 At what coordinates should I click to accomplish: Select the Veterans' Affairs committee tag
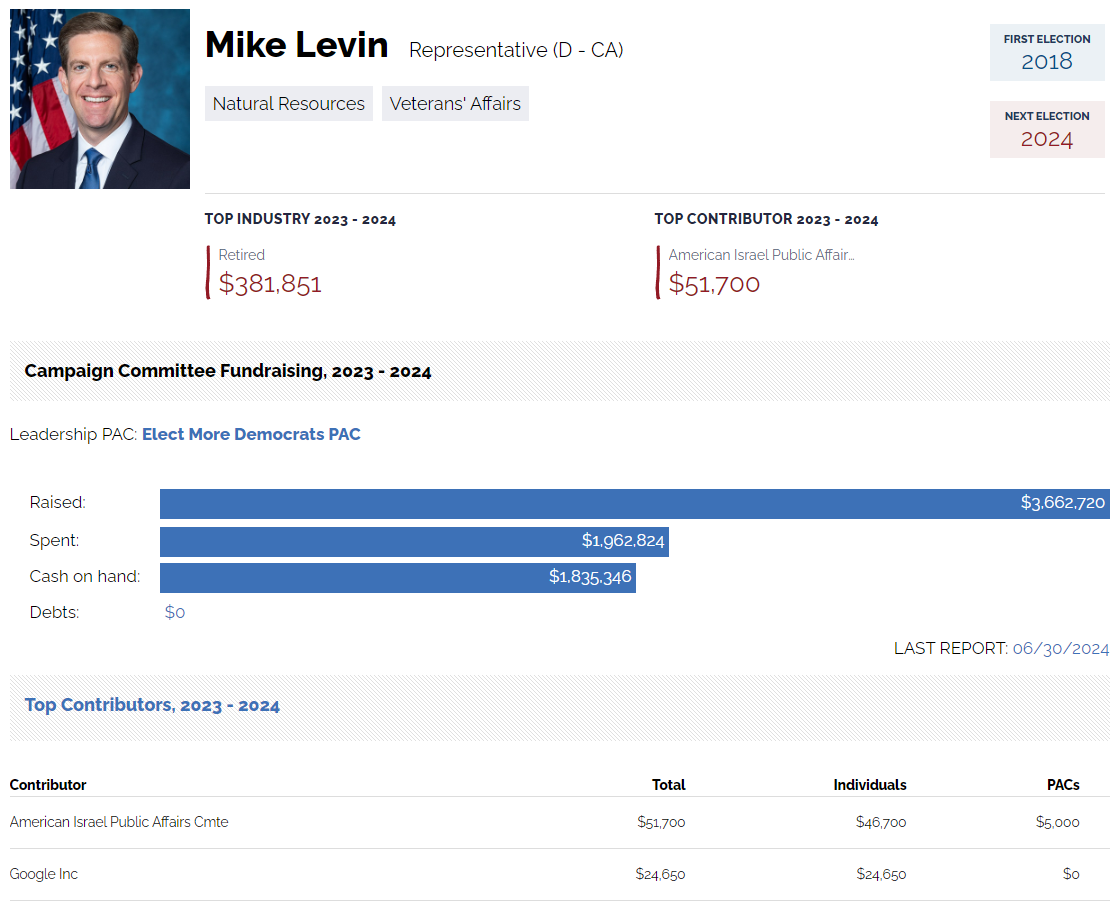[455, 104]
